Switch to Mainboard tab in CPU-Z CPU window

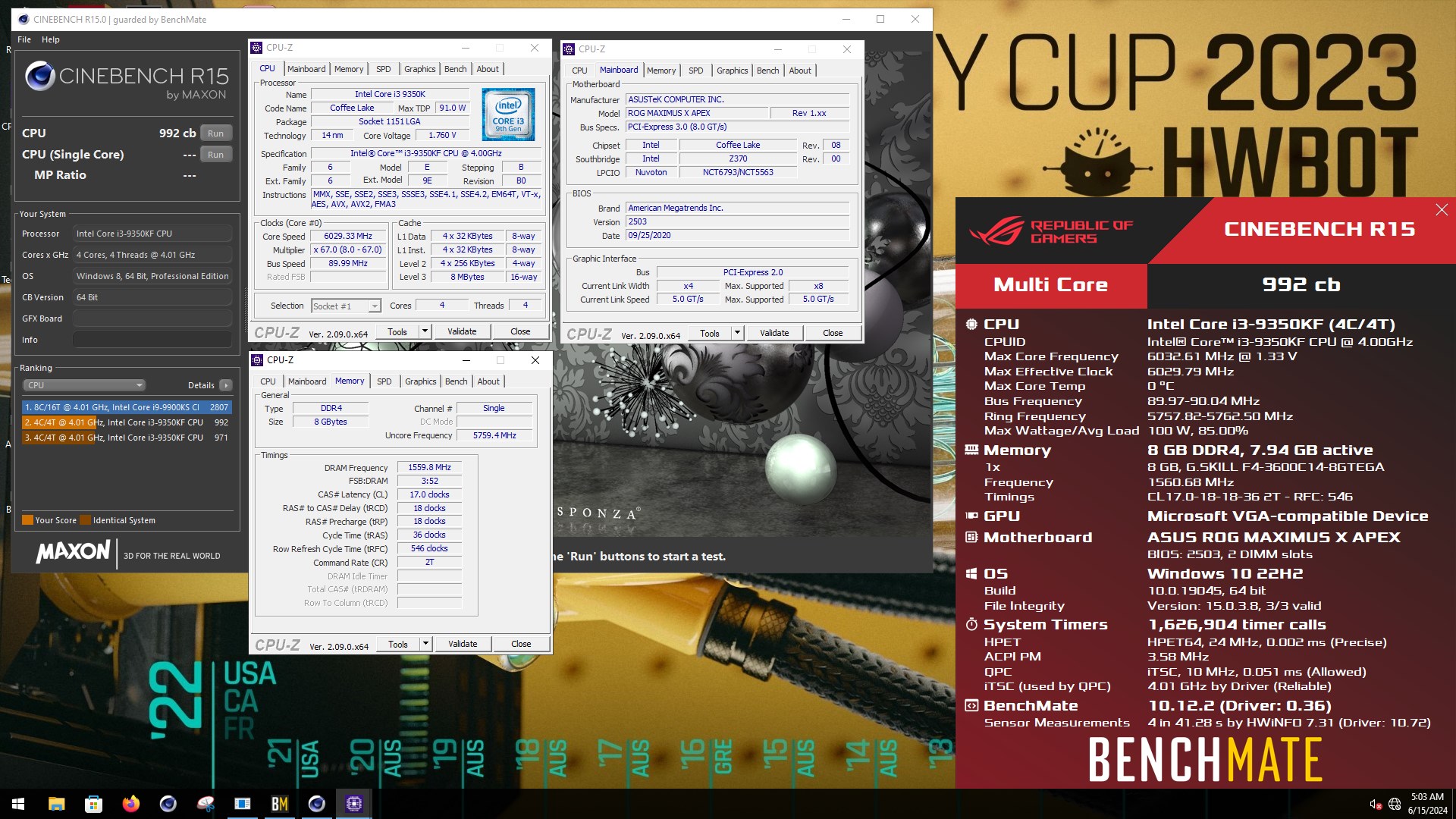306,69
